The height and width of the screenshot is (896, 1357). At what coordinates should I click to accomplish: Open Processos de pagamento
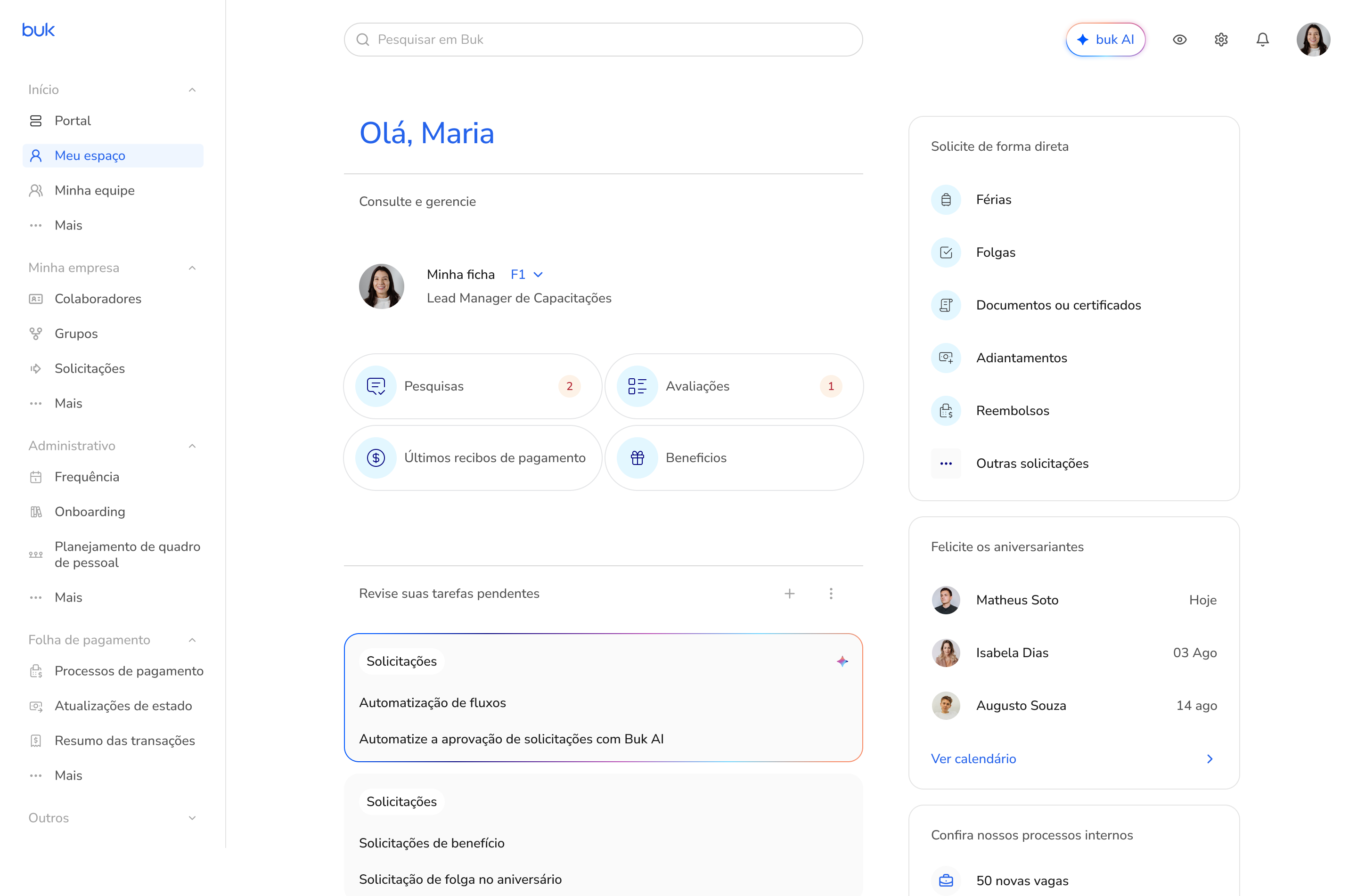[x=113, y=671]
